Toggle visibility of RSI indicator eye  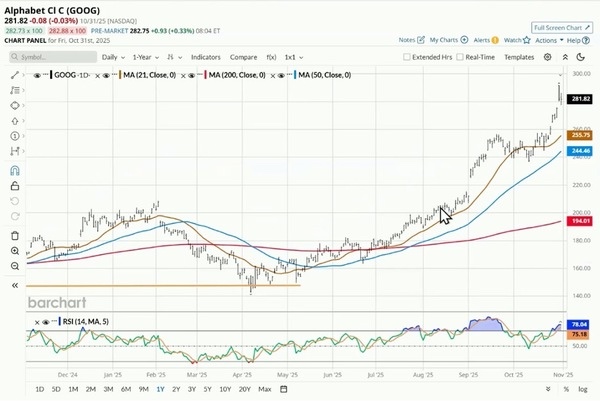click(37, 322)
